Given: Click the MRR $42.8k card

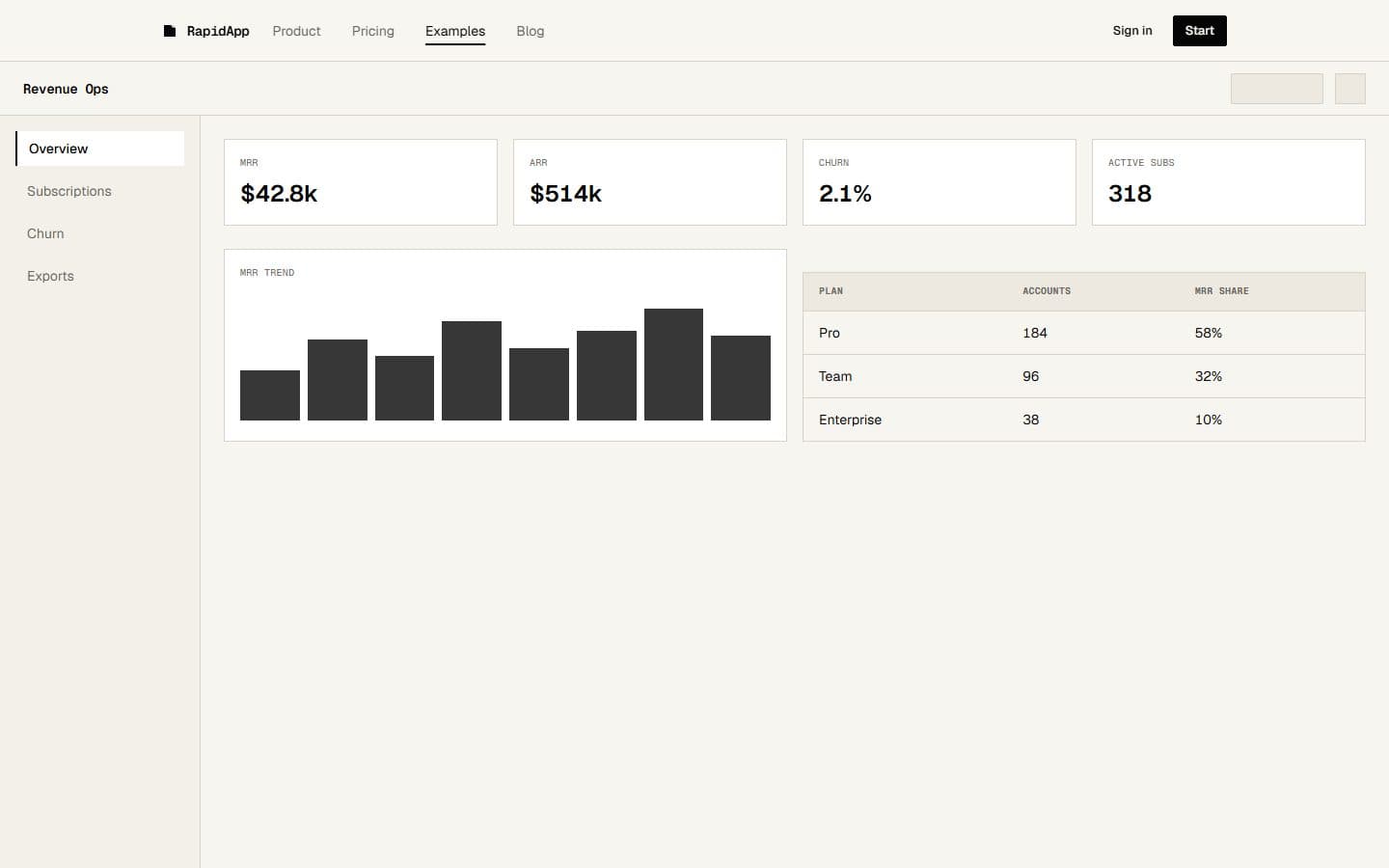Looking at the screenshot, I should tap(361, 182).
